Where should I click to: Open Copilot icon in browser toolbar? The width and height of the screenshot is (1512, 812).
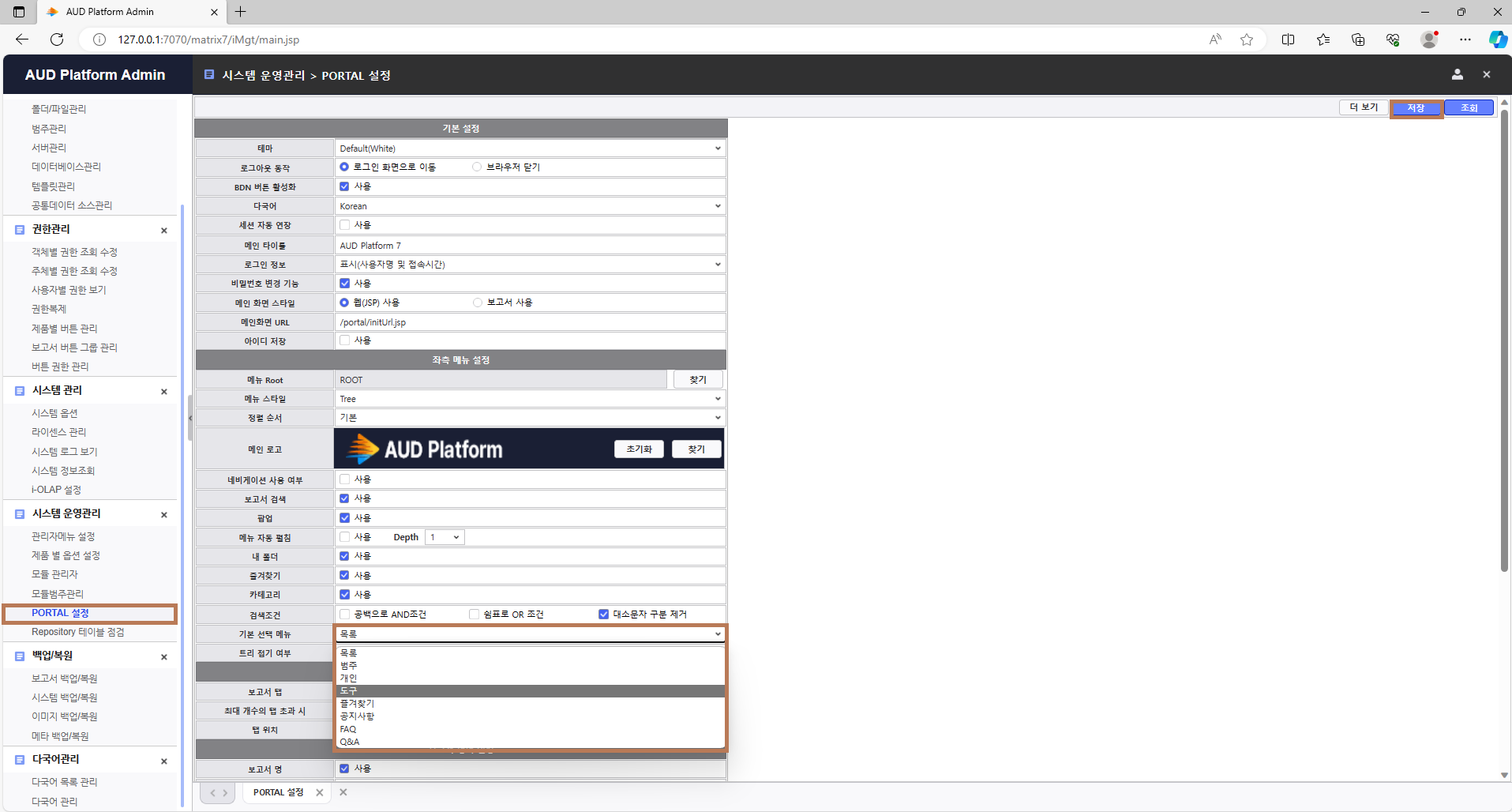1497,39
